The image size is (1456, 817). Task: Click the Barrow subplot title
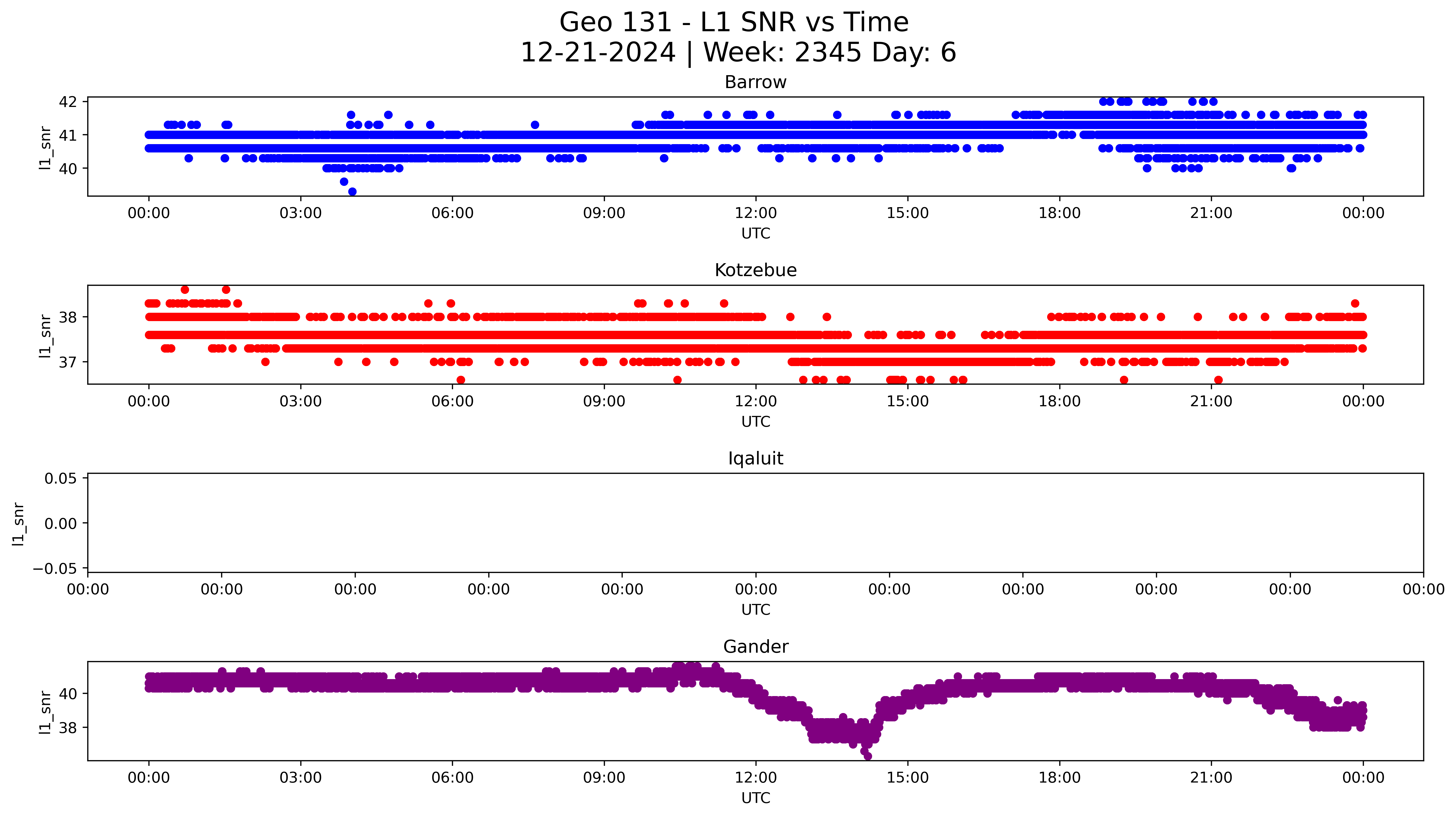[x=755, y=82]
